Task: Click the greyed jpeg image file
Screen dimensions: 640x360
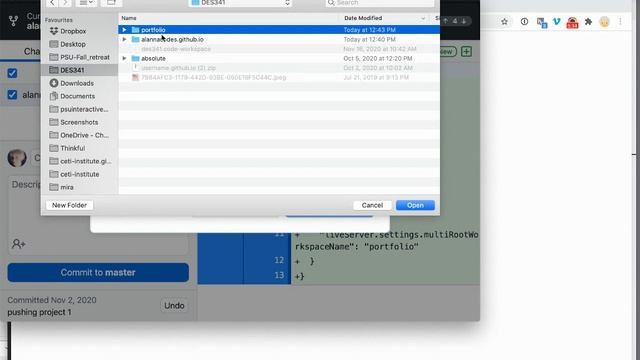Action: pyautogui.click(x=213, y=78)
